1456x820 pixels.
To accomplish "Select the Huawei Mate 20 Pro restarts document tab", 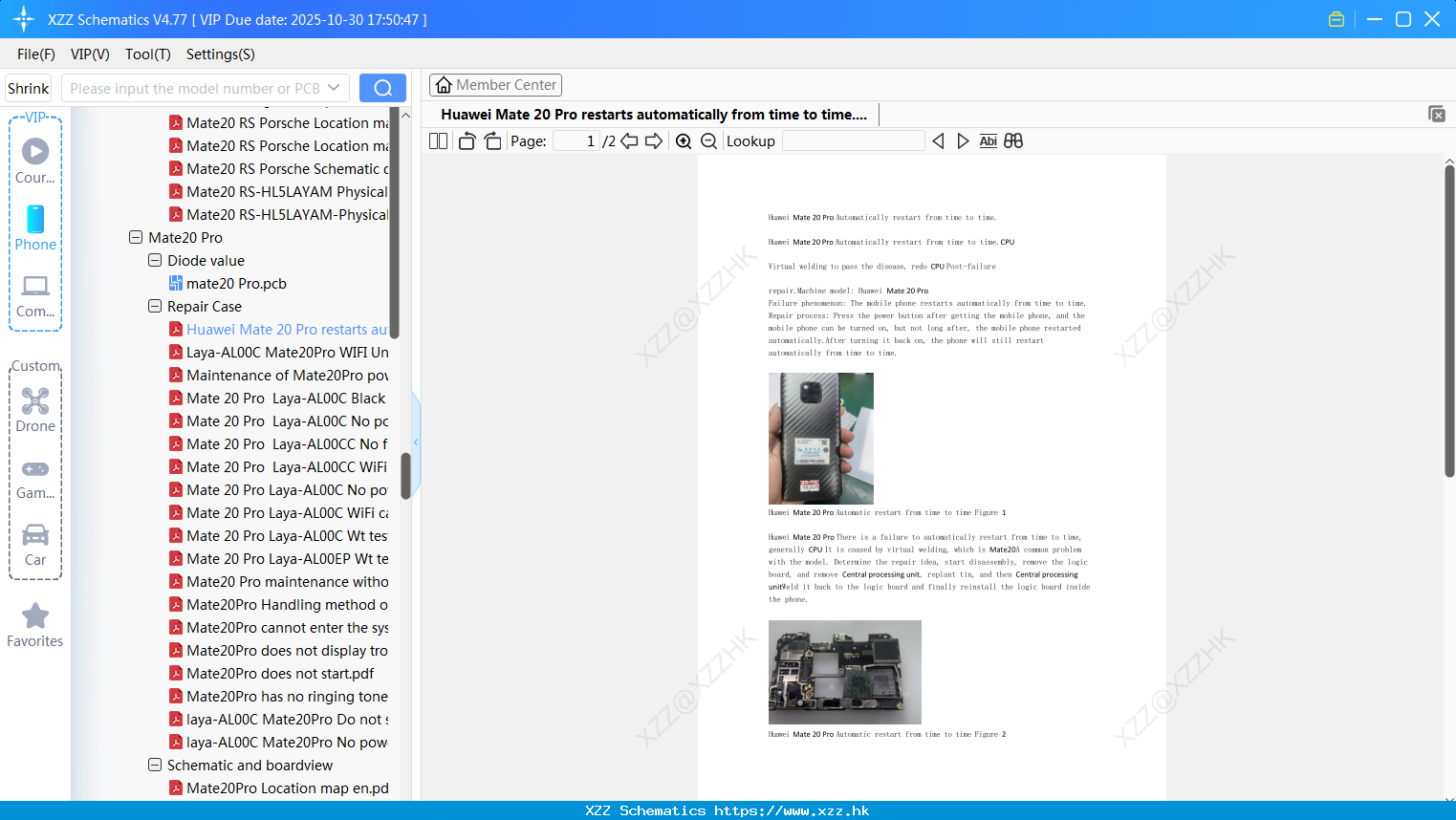I will coord(654,115).
